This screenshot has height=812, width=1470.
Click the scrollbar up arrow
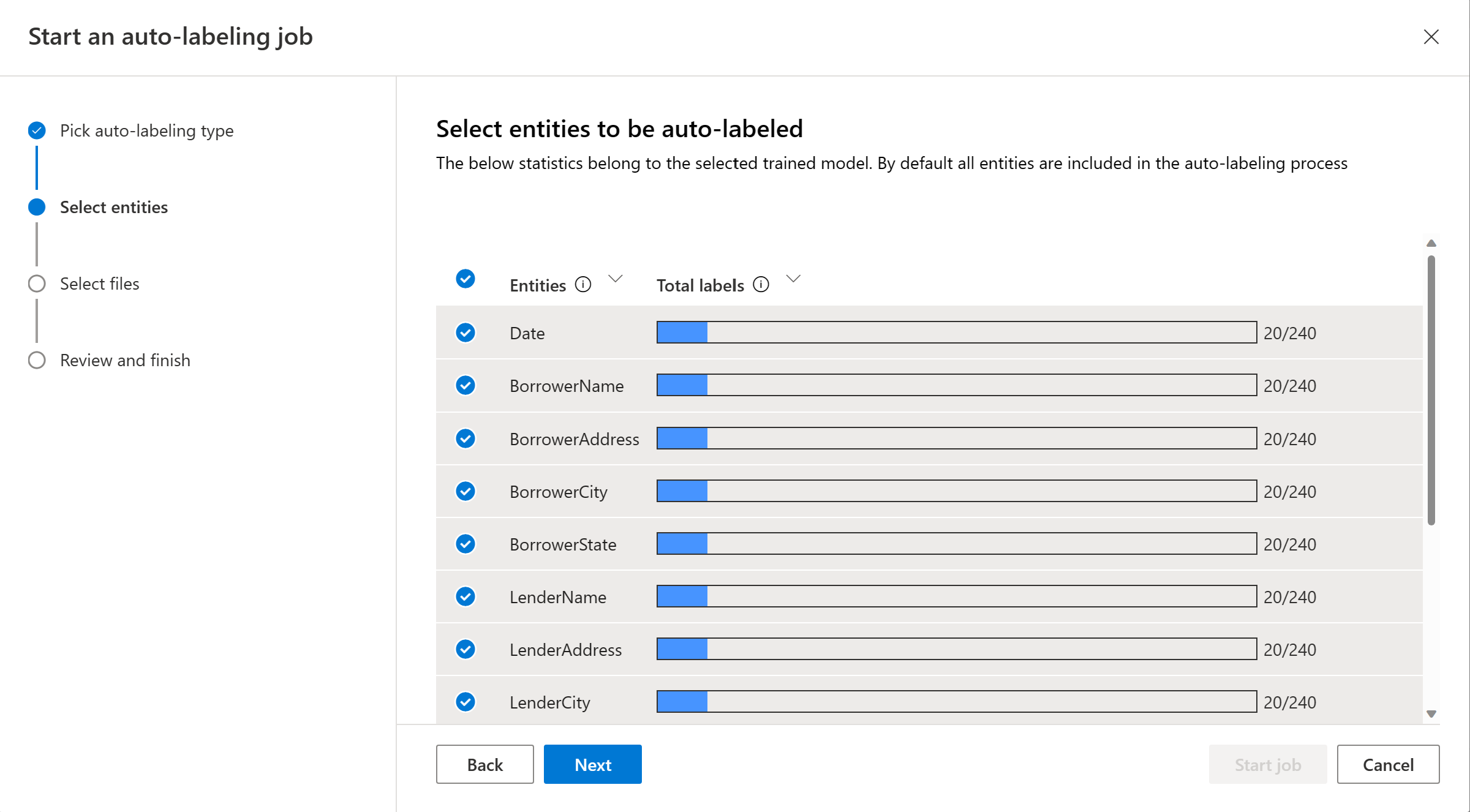pos(1431,244)
